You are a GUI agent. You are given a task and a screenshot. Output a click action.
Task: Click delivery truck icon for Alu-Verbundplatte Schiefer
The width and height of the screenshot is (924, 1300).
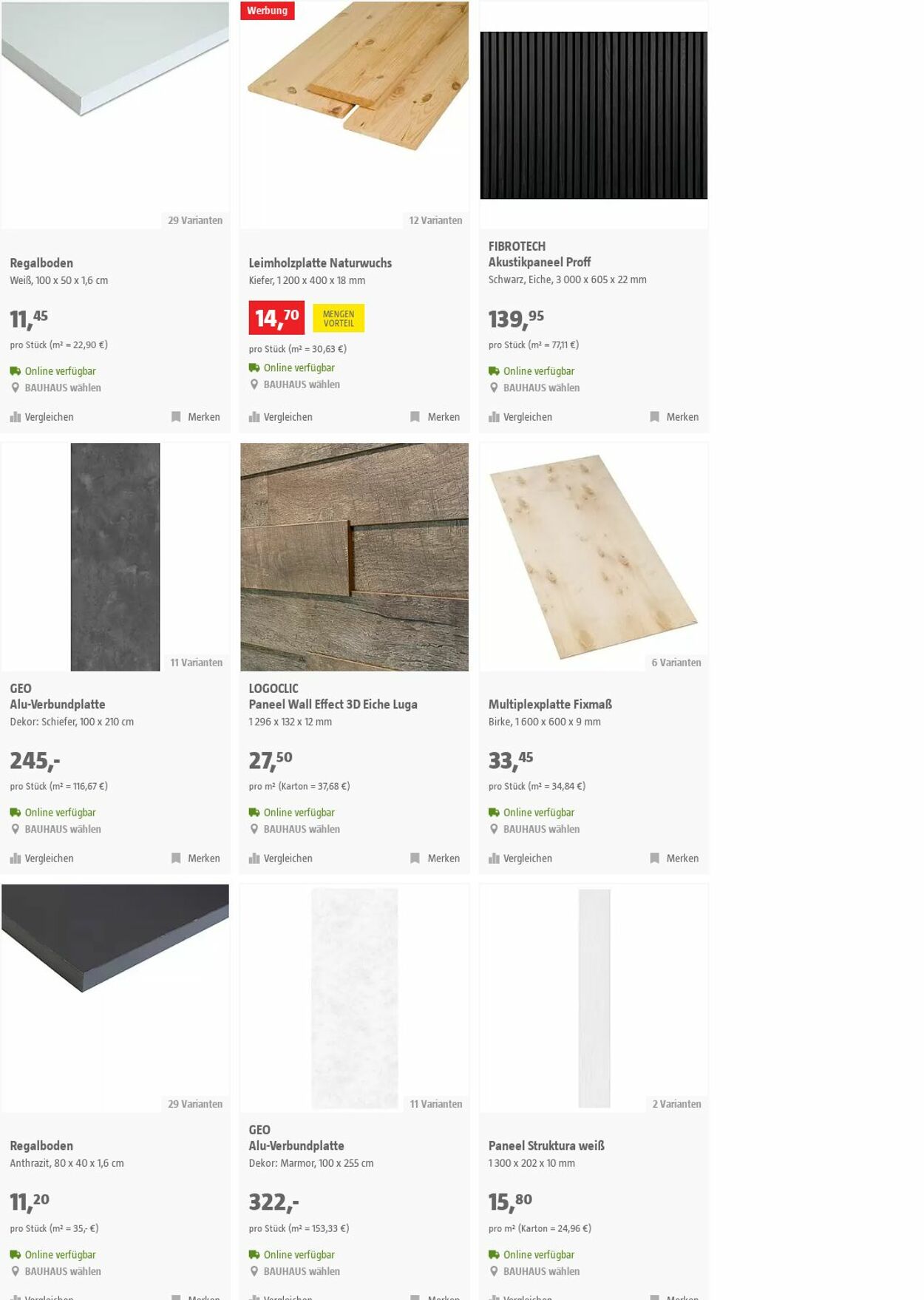pos(15,812)
